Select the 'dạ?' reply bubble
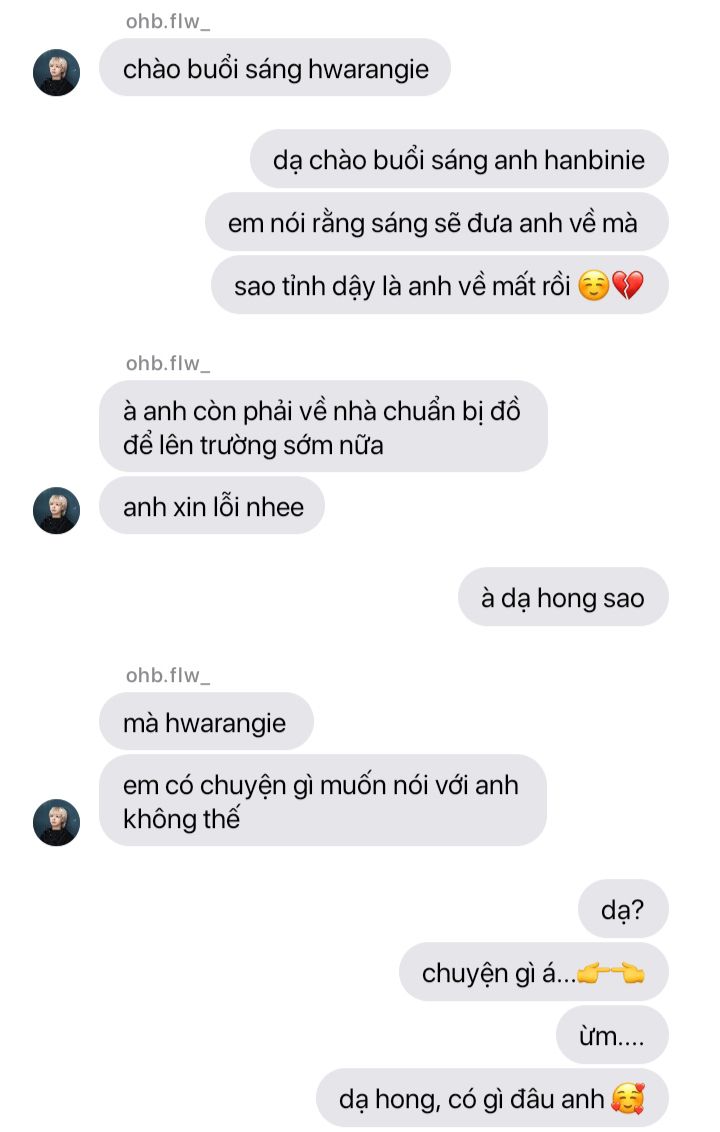The image size is (720, 1132). pos(623,909)
